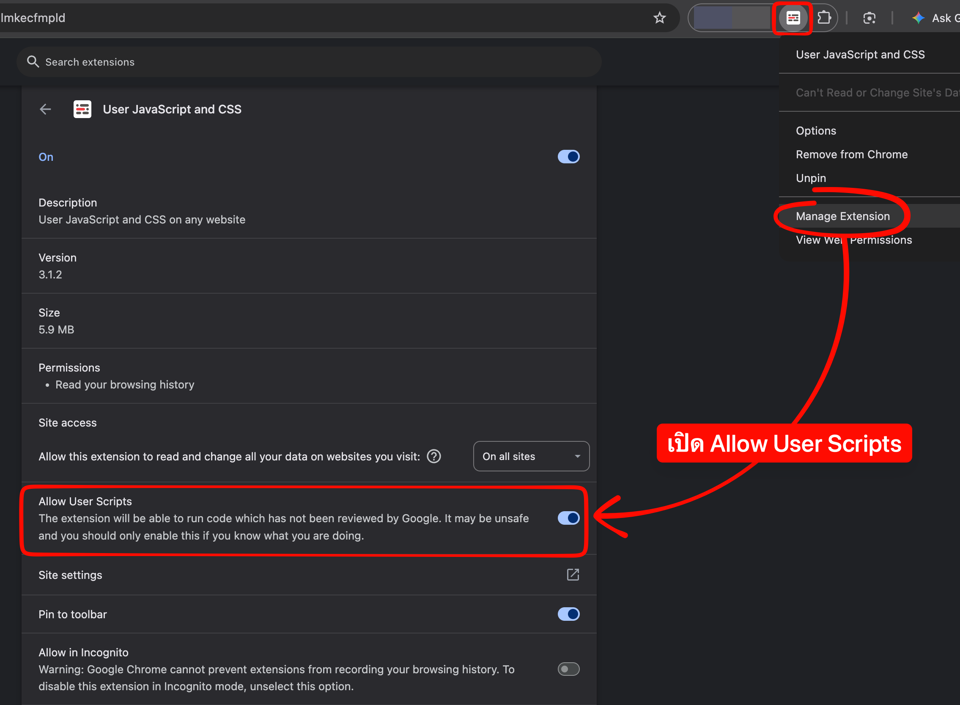
Task: Turn off the extension On toggle
Action: pos(568,157)
